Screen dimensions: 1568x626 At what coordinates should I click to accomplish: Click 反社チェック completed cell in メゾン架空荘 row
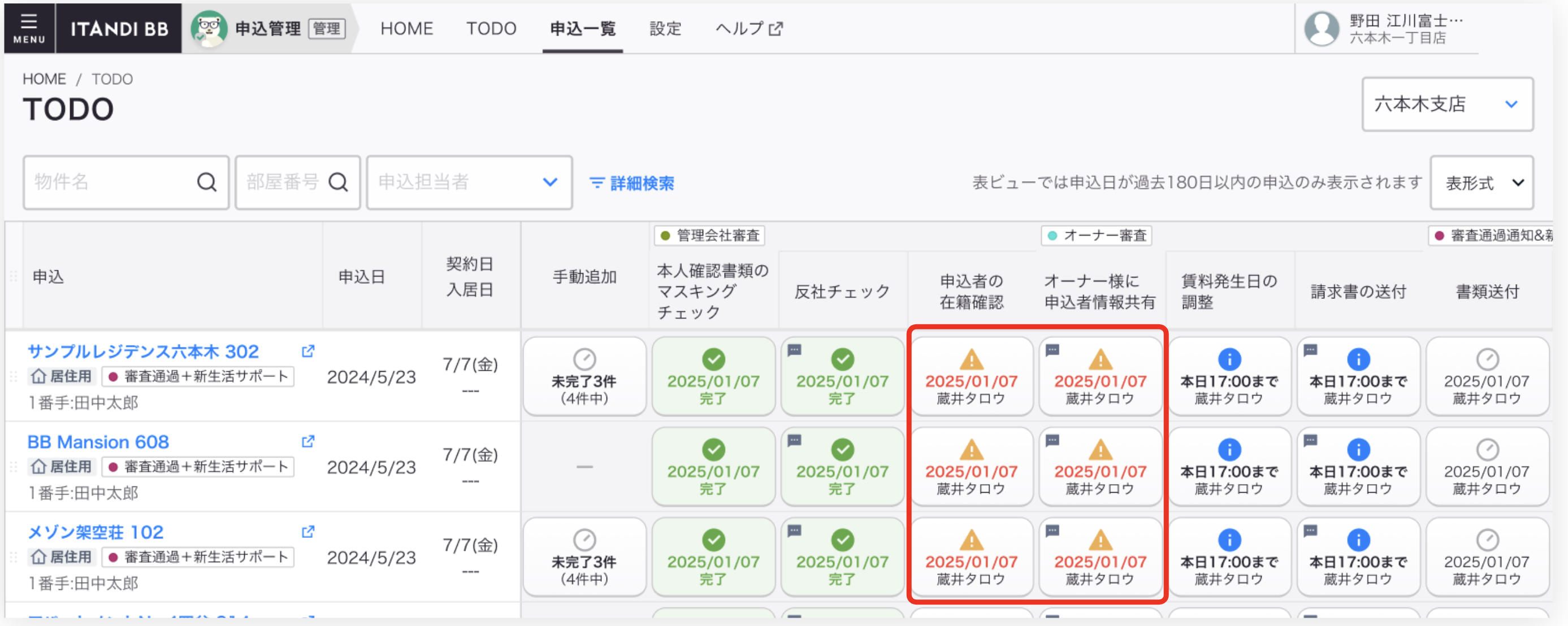click(842, 557)
